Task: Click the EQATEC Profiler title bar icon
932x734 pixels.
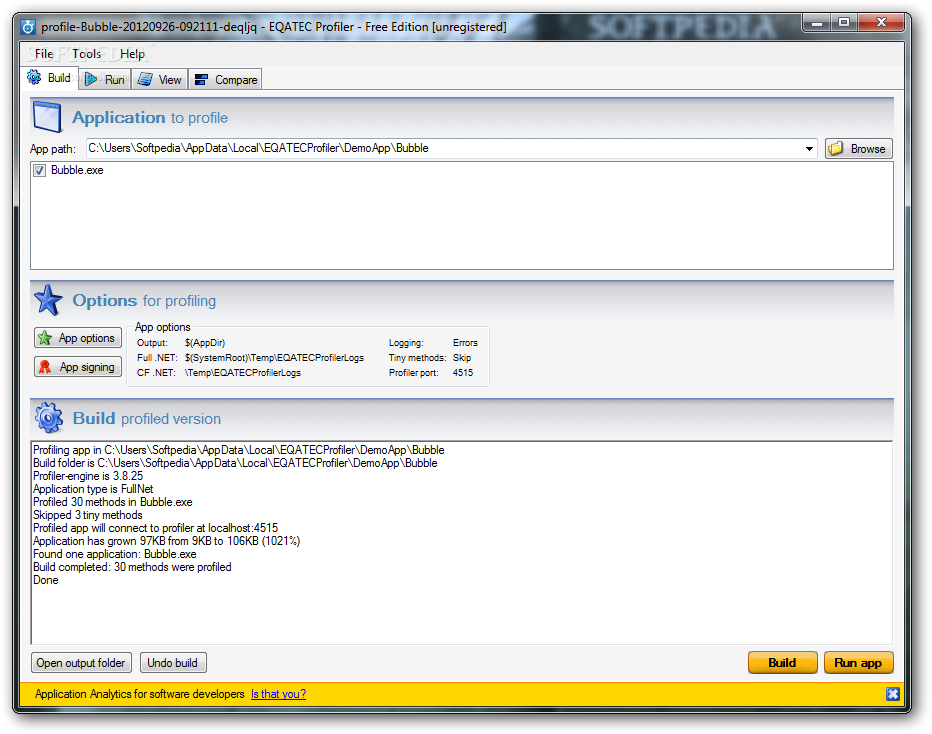Action: pos(28,27)
